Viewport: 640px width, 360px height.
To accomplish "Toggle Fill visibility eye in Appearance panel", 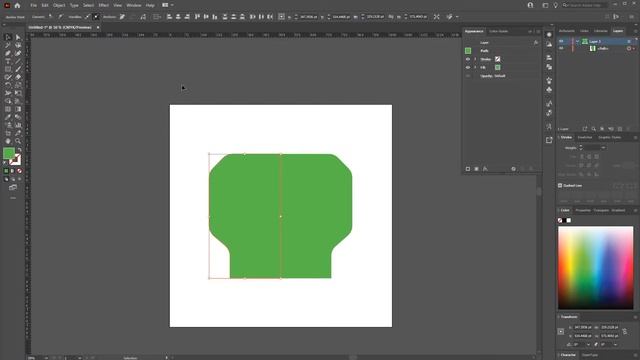I will (468, 67).
